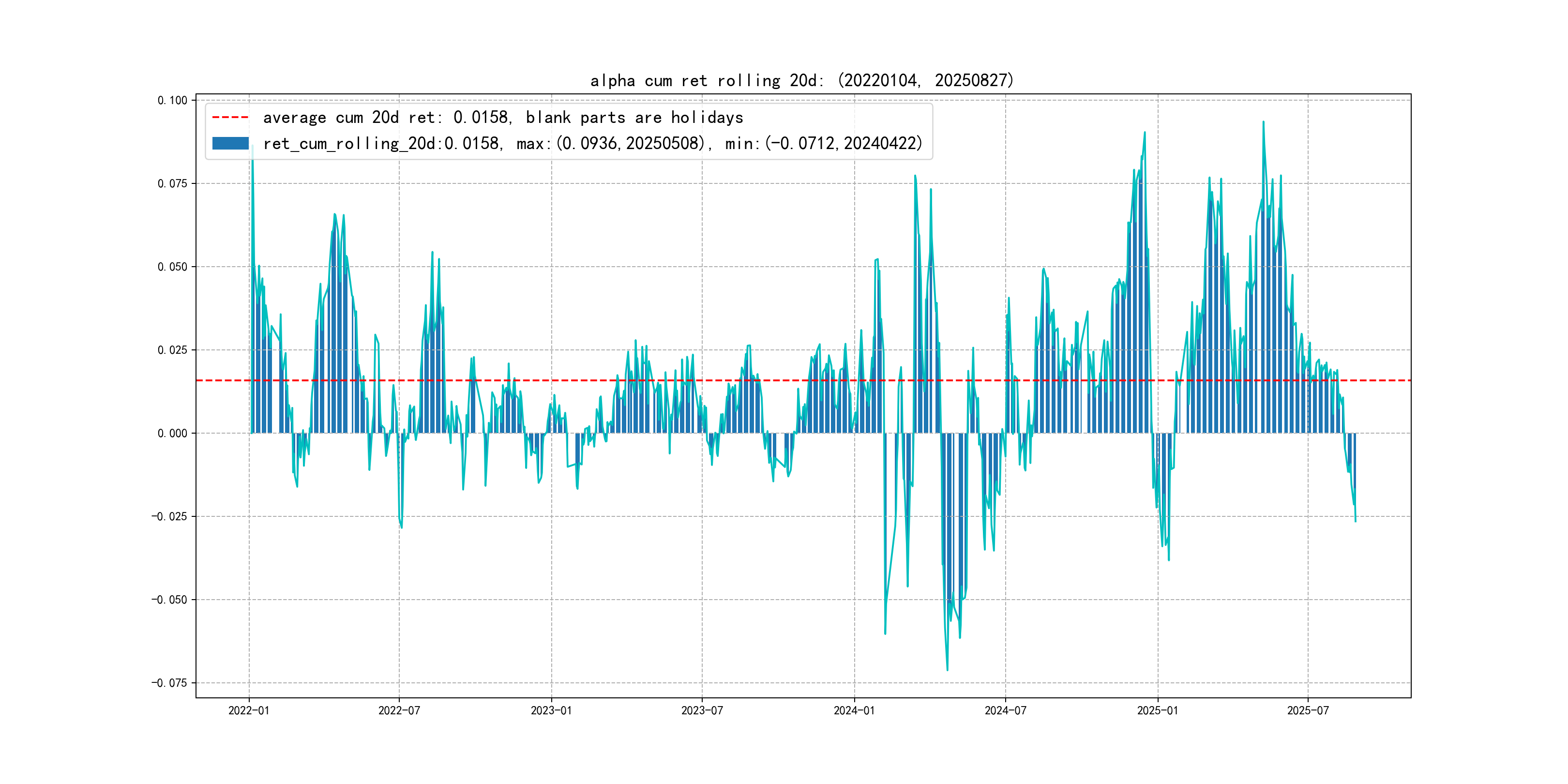Viewport: 1568px width, 784px height.
Task: Click the -0.025 y-axis tick label
Action: [x=169, y=517]
